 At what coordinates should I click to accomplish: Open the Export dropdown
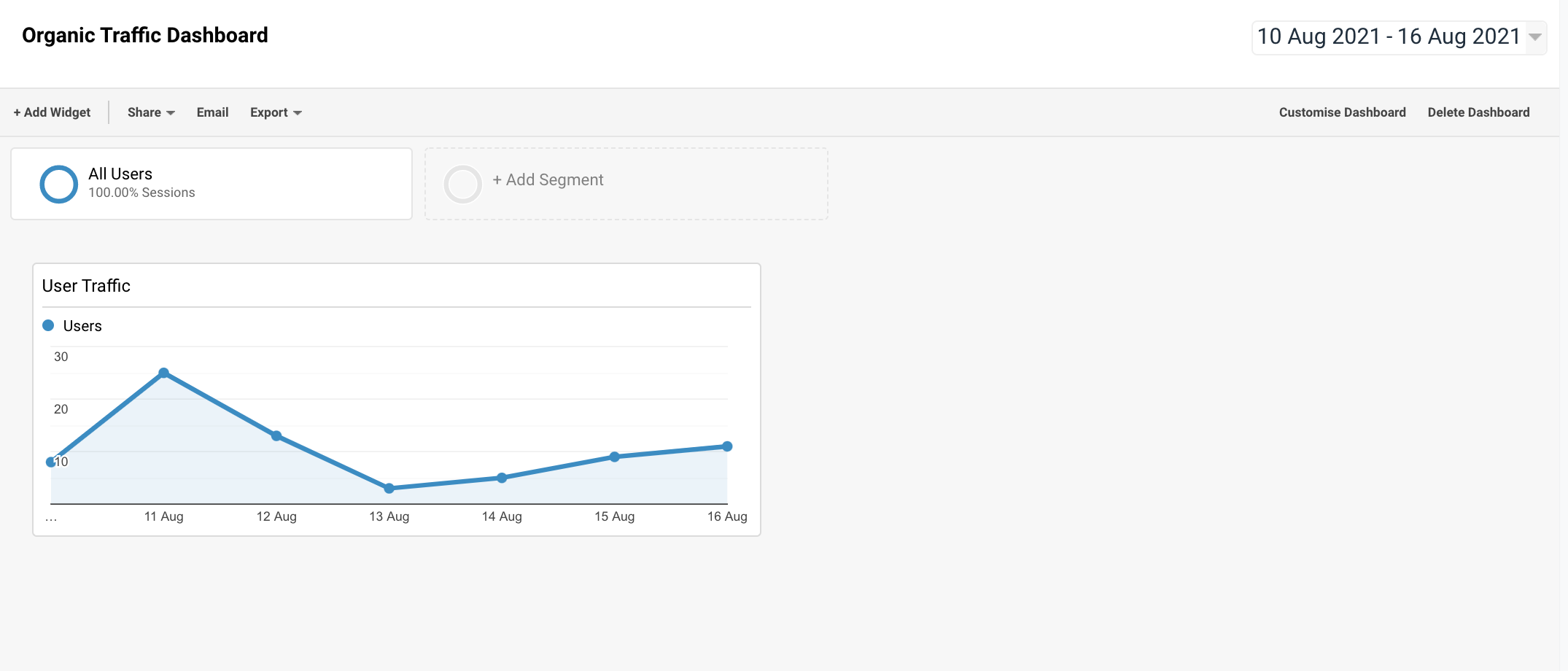click(x=275, y=112)
